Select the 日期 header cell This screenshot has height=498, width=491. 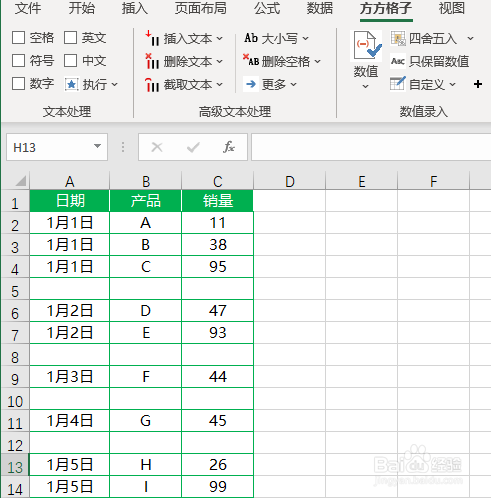(69, 201)
